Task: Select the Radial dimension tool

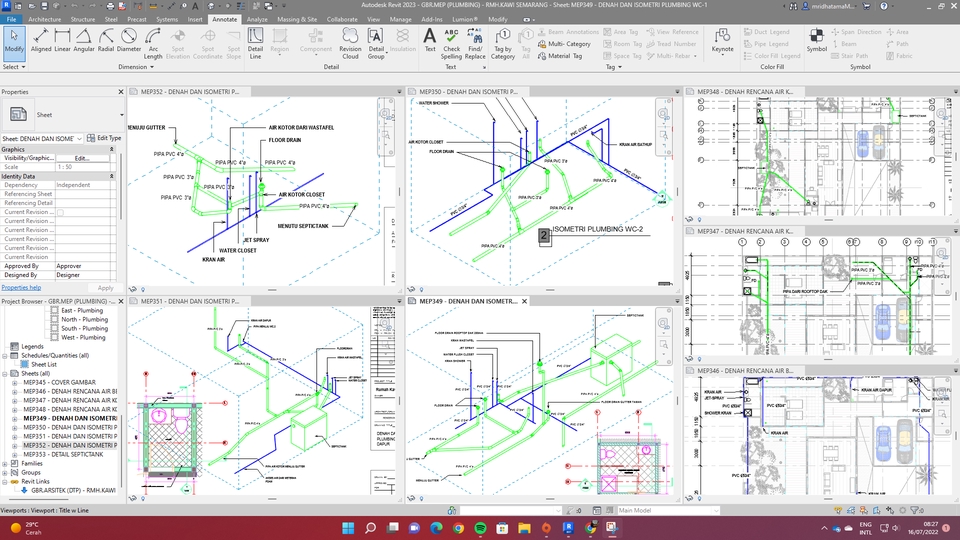Action: [106, 41]
